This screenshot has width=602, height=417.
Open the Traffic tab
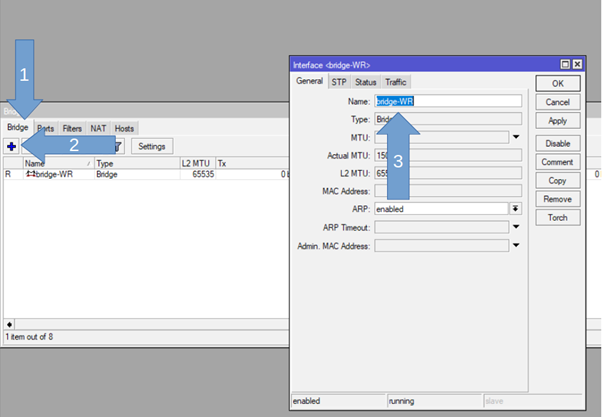(x=396, y=82)
